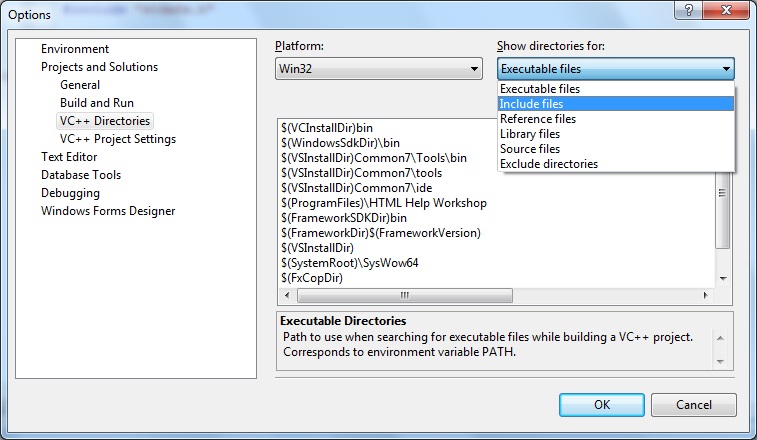Click the dialog Help question mark button

[x=687, y=9]
